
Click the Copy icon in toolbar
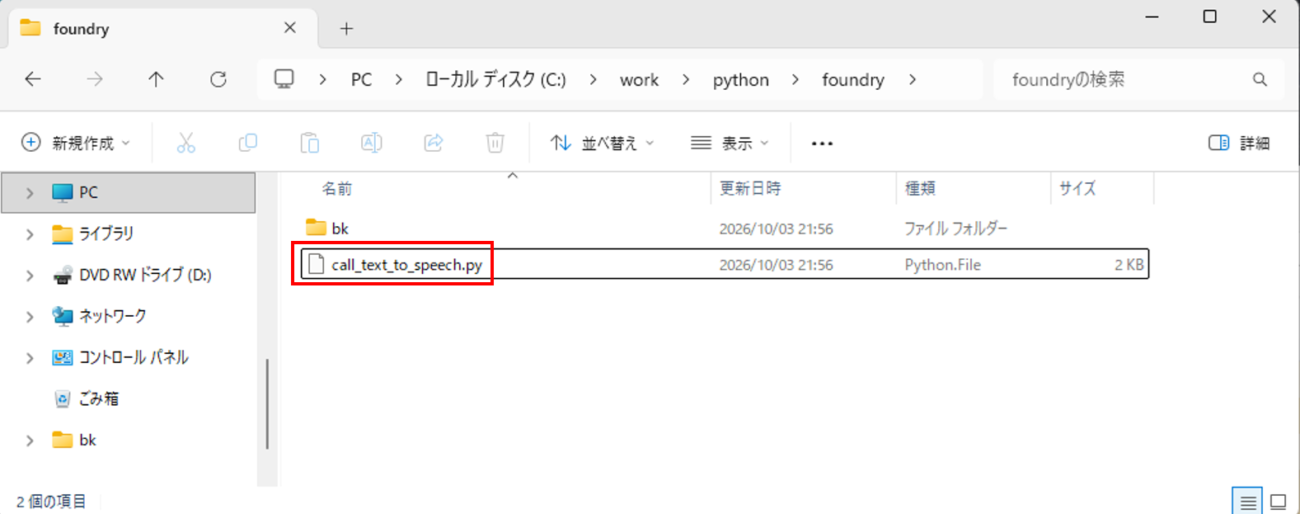(248, 143)
